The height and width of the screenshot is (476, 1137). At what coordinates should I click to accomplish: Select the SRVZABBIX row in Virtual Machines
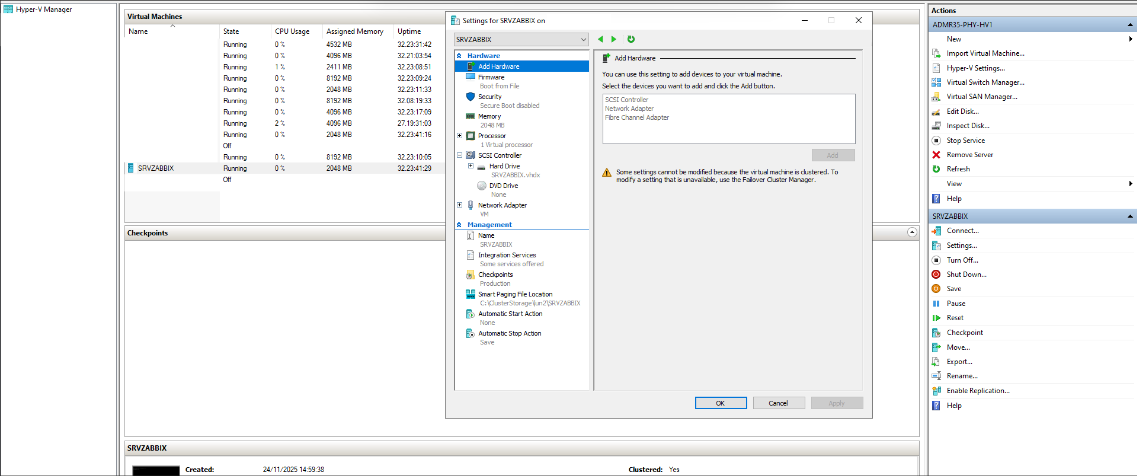(284, 168)
